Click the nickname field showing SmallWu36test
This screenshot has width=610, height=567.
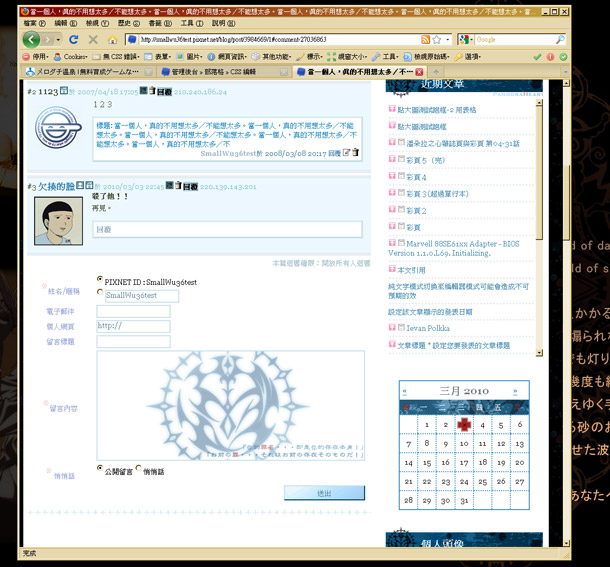[142, 296]
